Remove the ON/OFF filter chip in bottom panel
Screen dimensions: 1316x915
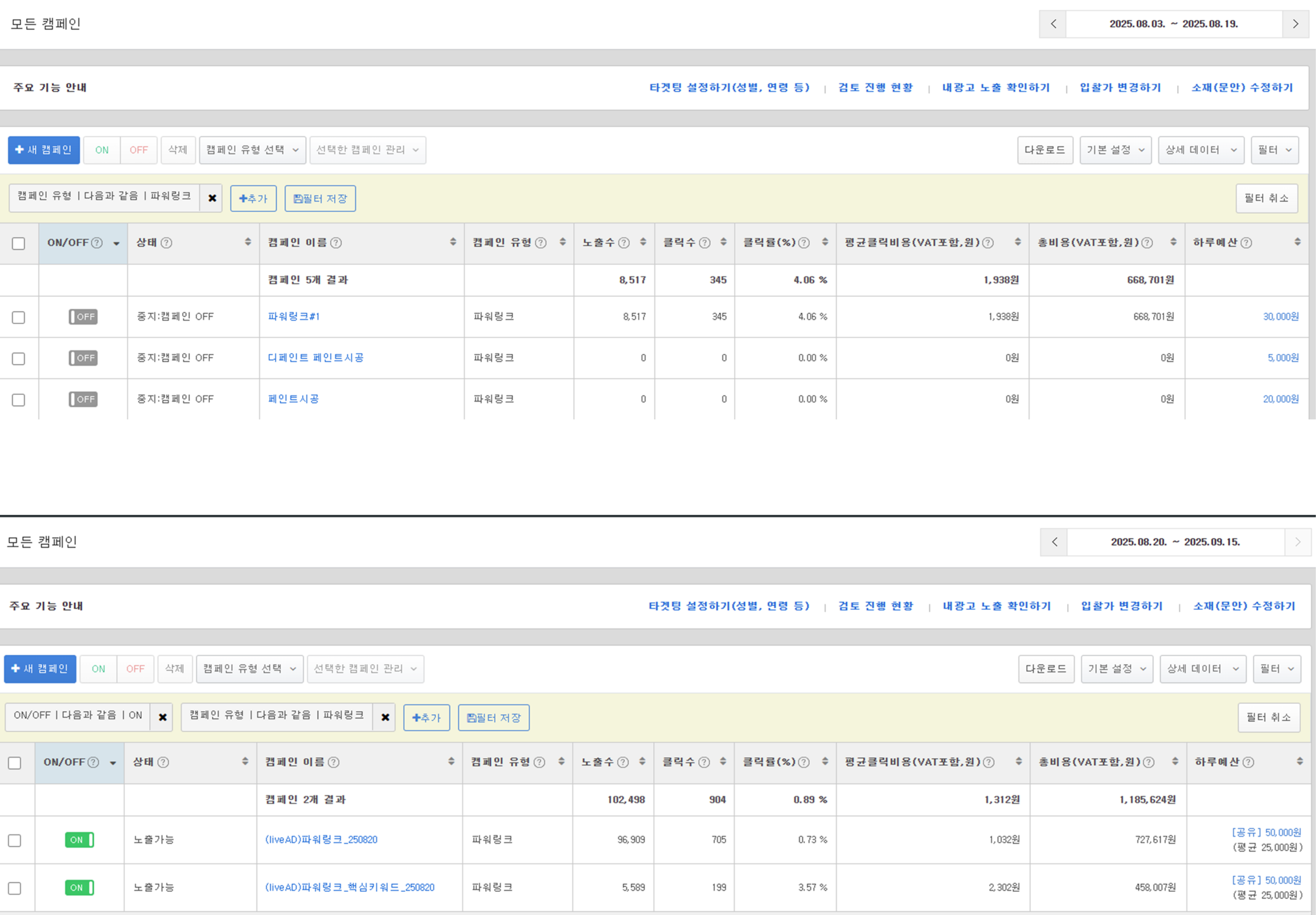click(162, 718)
